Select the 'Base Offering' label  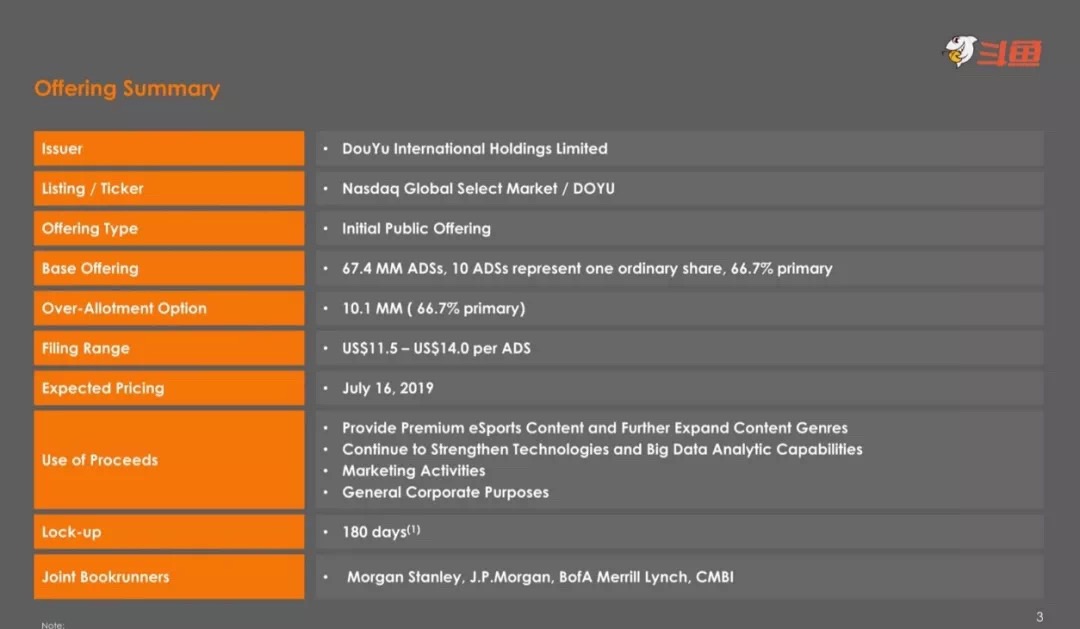(x=169, y=268)
